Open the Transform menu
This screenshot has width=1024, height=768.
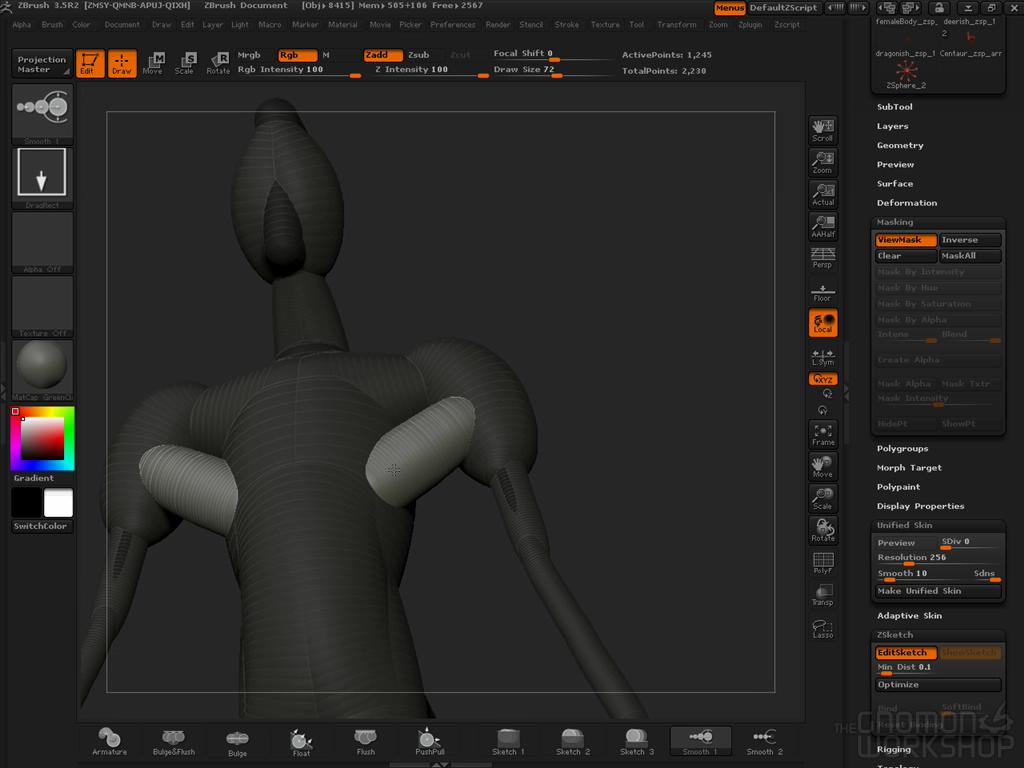677,24
